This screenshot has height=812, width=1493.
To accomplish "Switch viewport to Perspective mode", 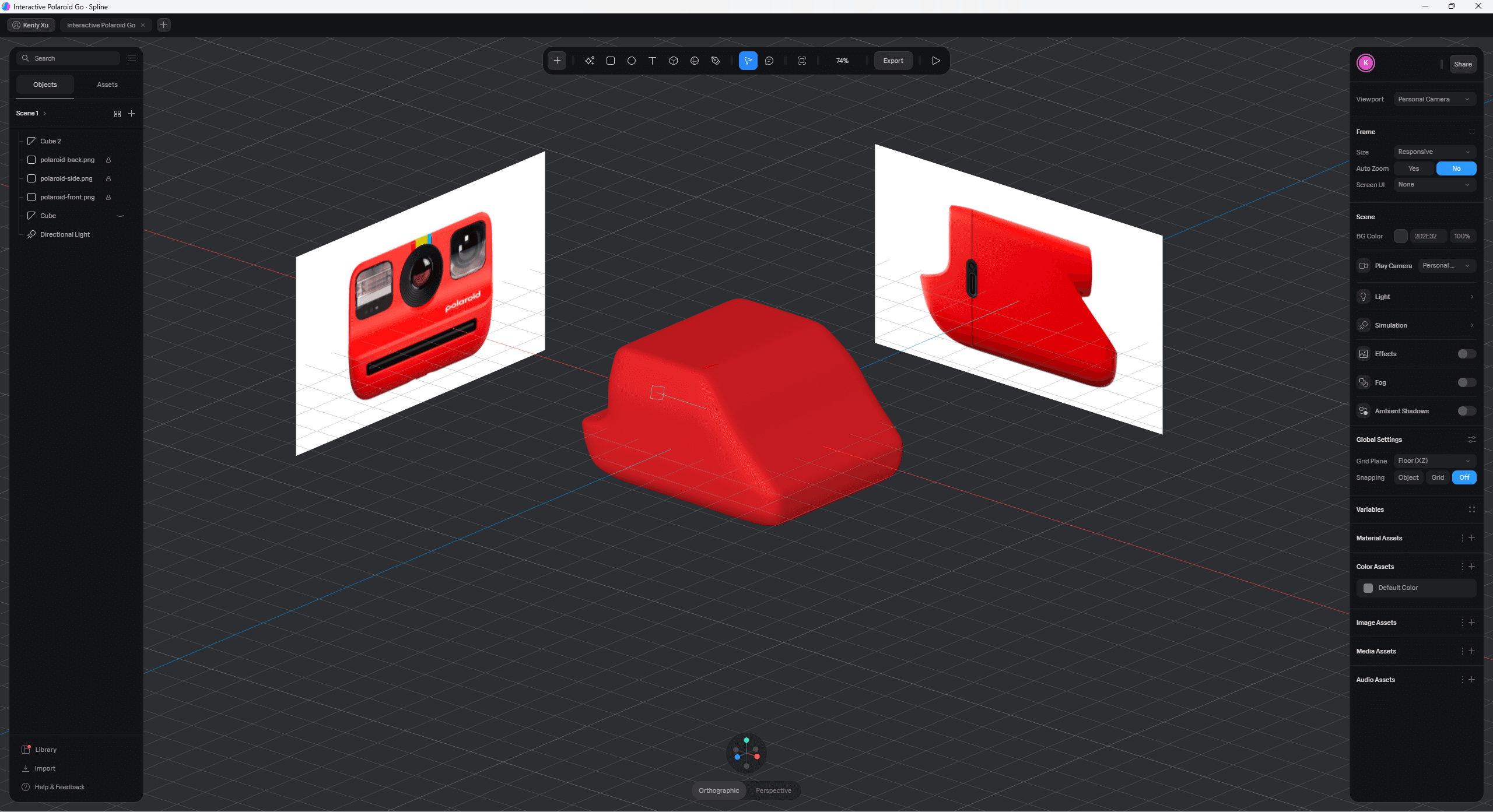I will pyautogui.click(x=773, y=790).
